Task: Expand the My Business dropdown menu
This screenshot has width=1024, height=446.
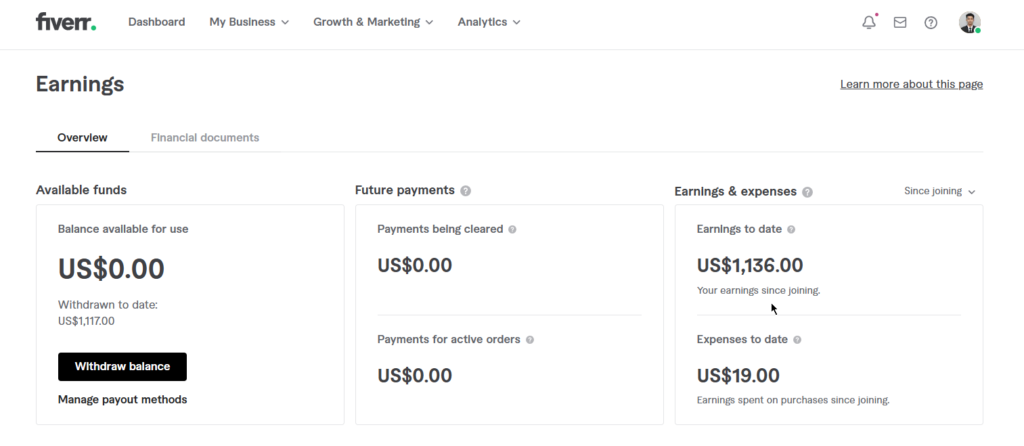Action: 249,22
